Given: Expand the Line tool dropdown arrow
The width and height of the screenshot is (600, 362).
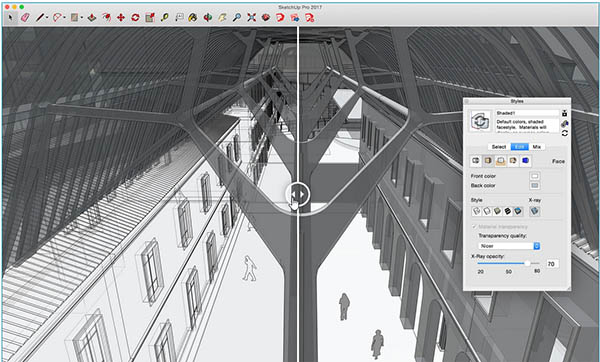Looking at the screenshot, I should point(47,18).
